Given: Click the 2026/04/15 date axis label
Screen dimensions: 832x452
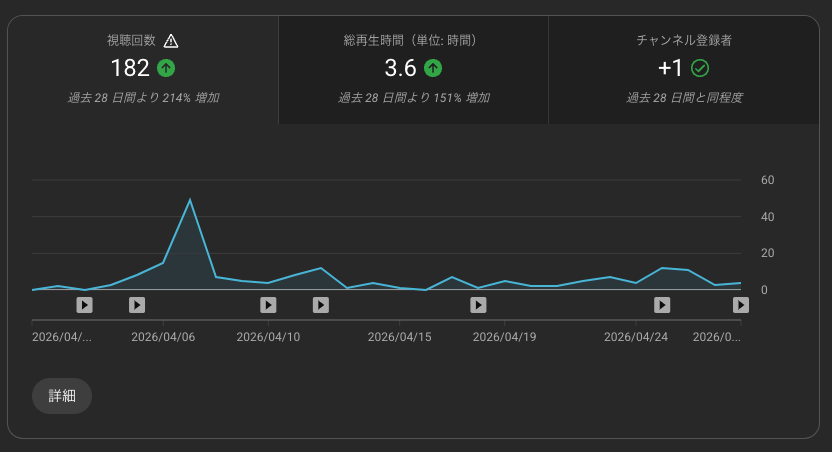Looking at the screenshot, I should (400, 337).
